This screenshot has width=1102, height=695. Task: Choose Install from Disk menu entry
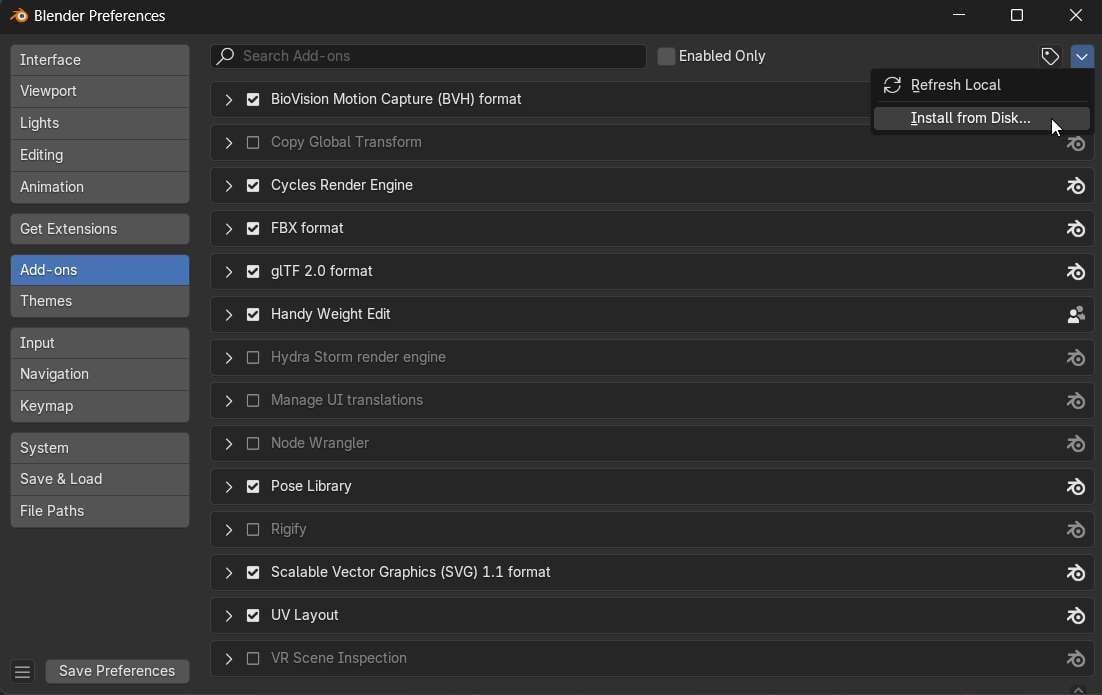981,118
